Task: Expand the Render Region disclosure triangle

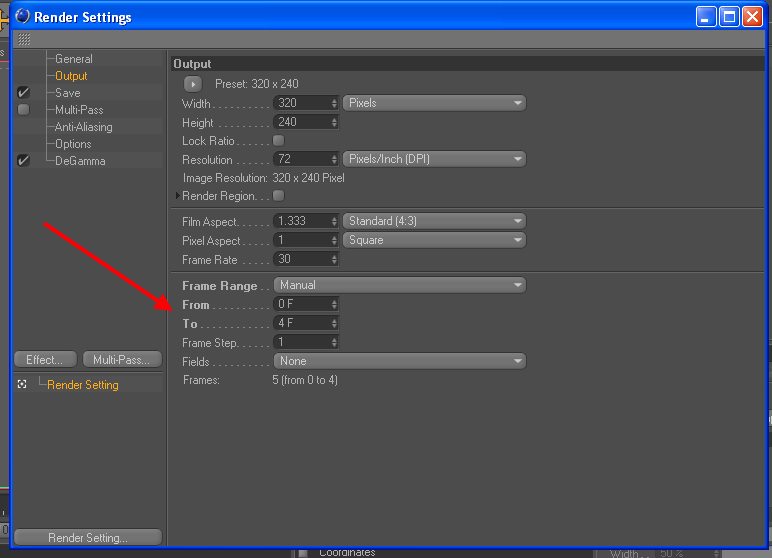Action: pyautogui.click(x=178, y=196)
